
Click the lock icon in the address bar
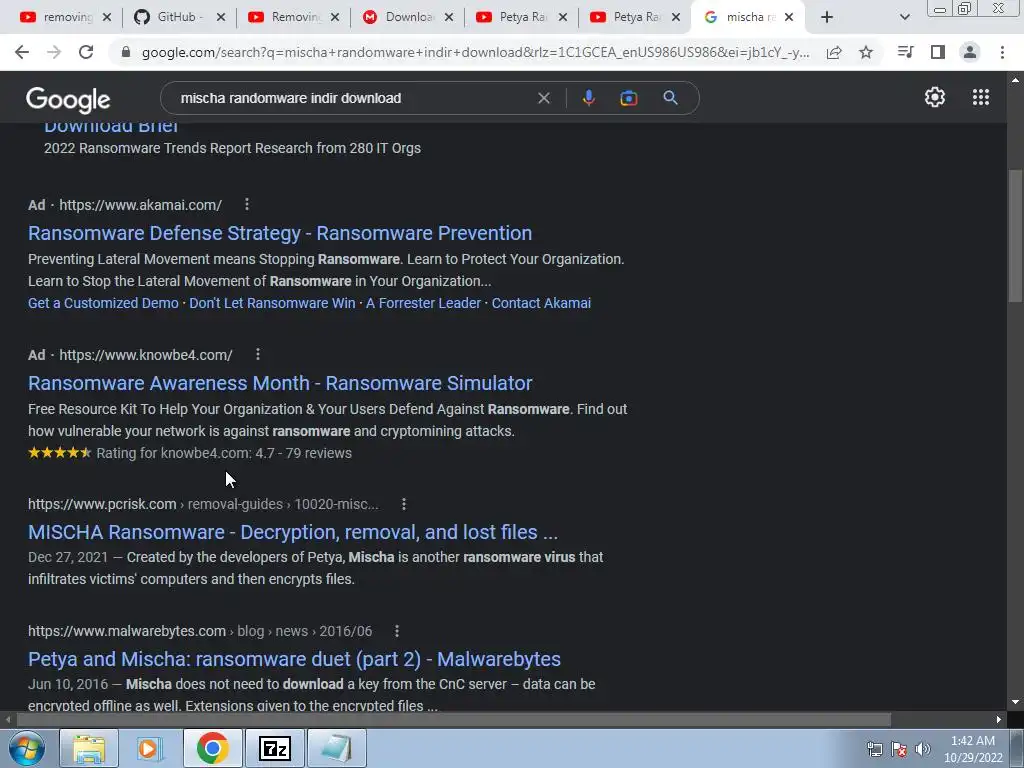tap(126, 52)
